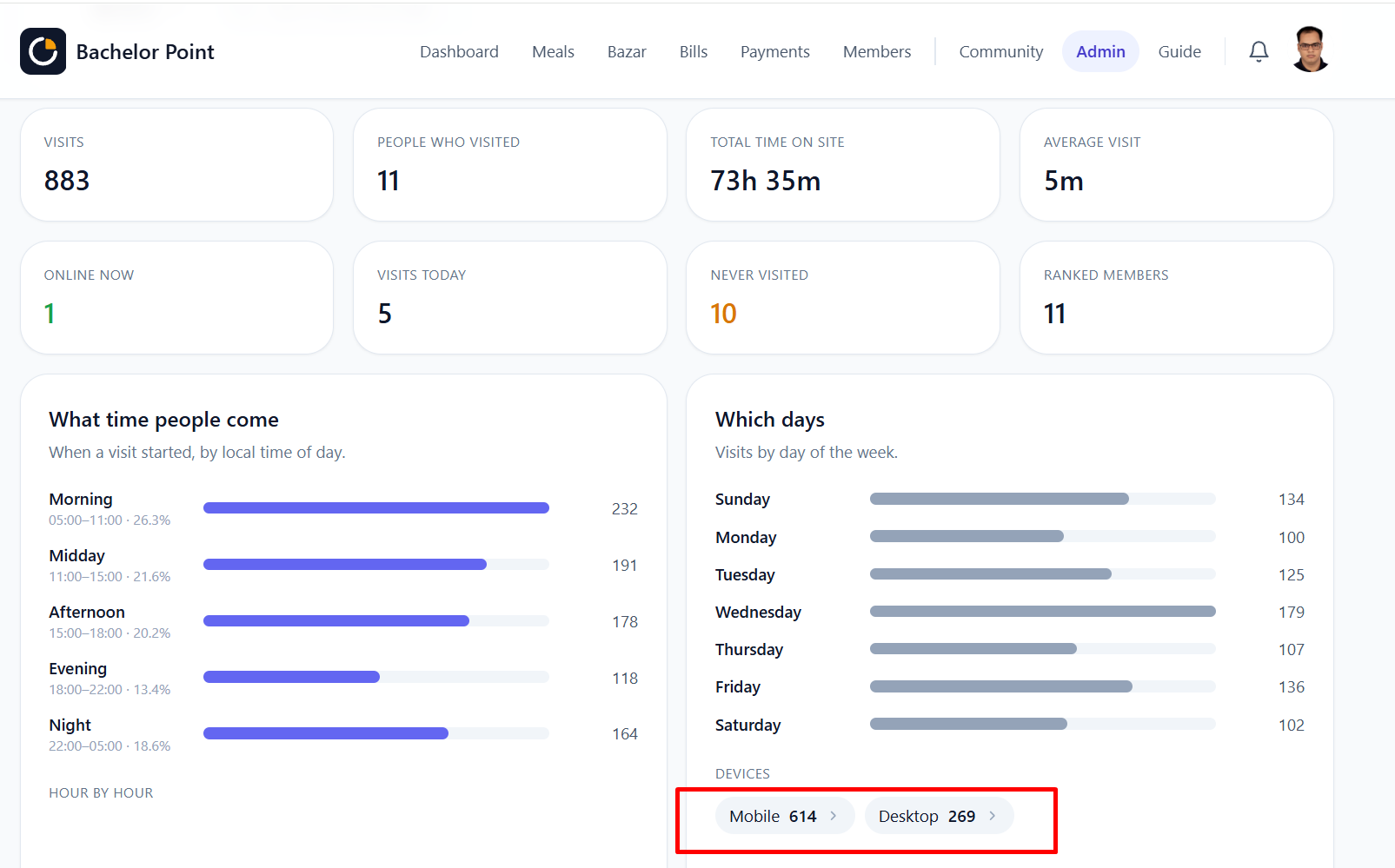Navigate to Payments
This screenshot has width=1395, height=868.
[x=775, y=51]
